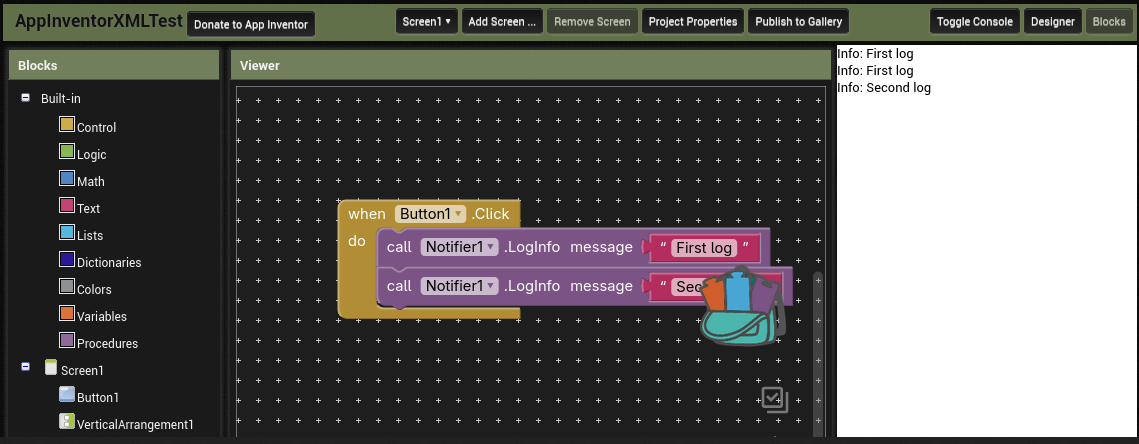Open the backpack icon in the viewer
This screenshot has width=1139, height=444.
(742, 306)
